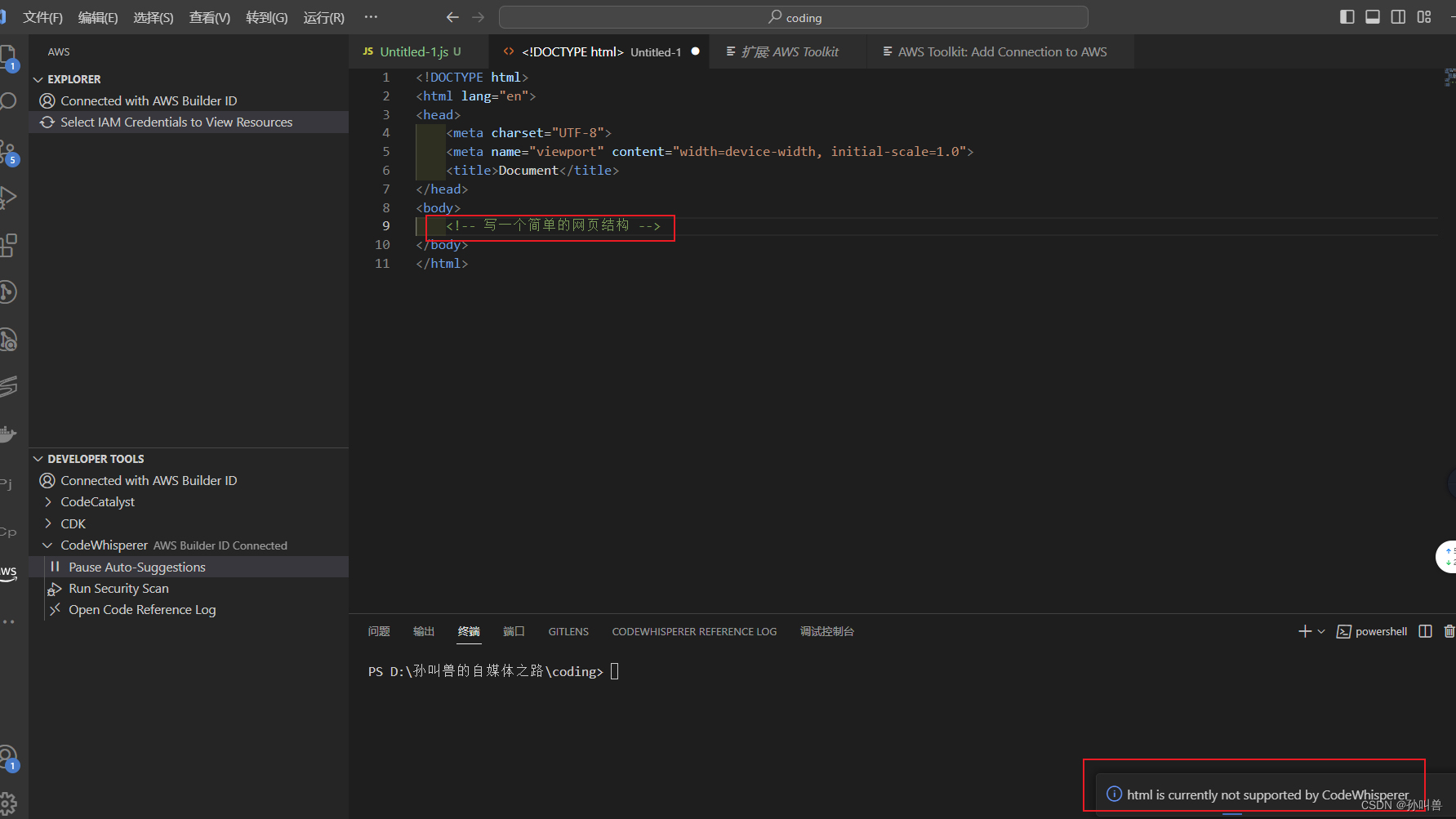Toggle the right panel layout icon in title bar
1456x819 pixels.
pos(1397,16)
